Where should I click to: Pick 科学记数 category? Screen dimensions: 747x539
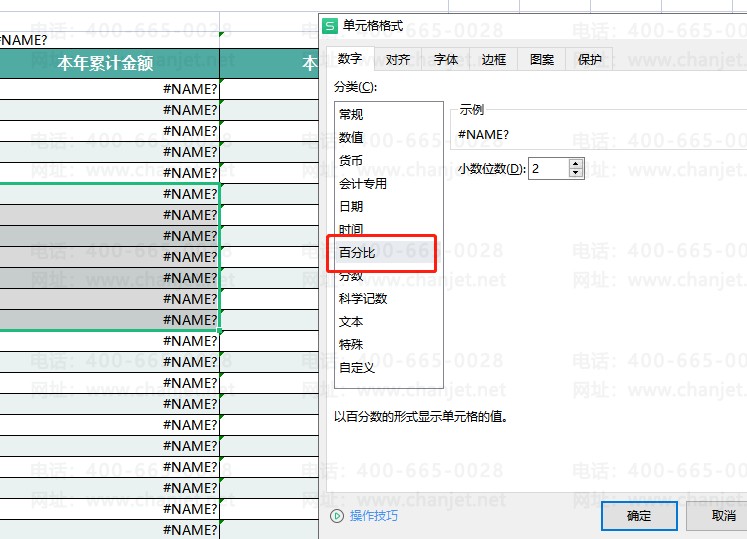click(x=363, y=299)
